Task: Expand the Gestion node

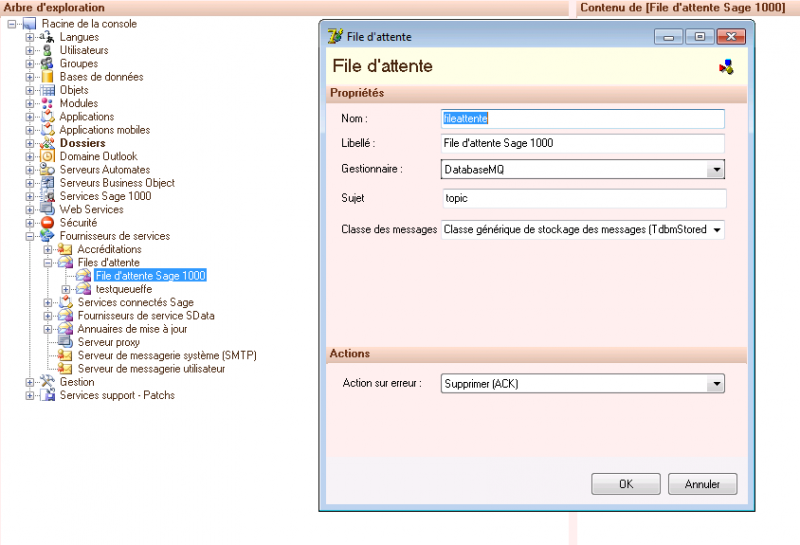Action: [30, 382]
